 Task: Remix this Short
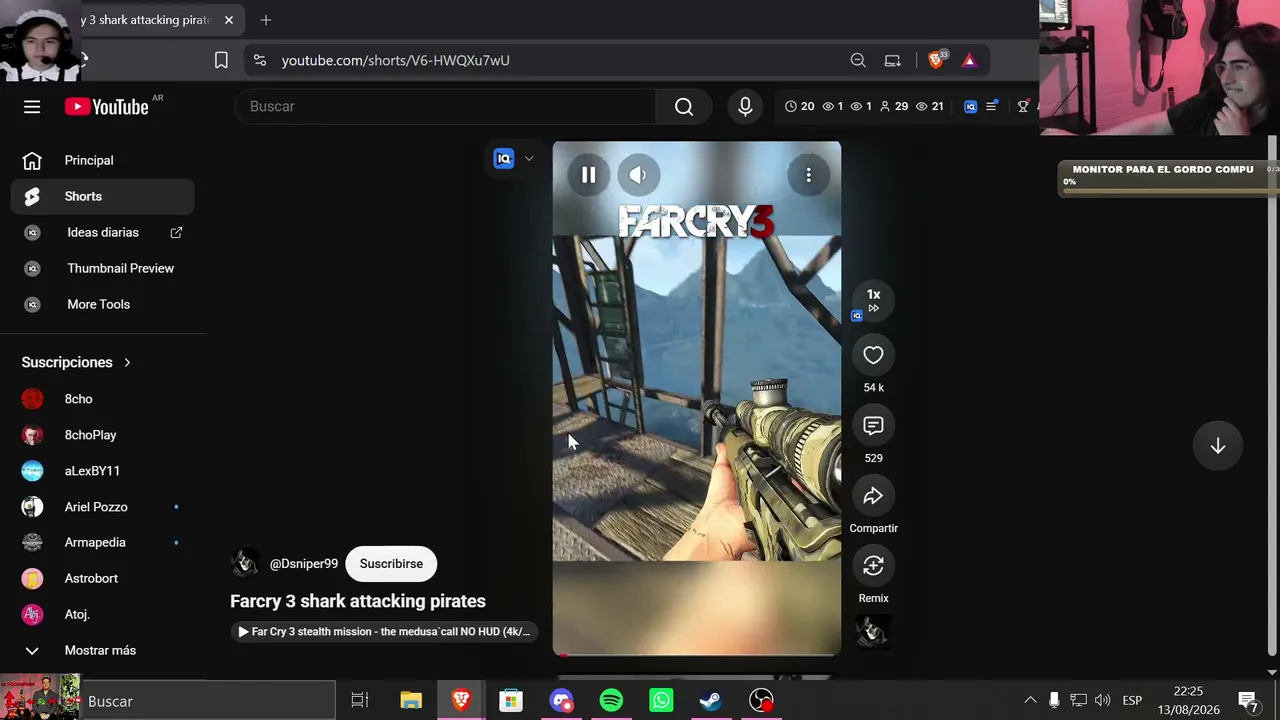[873, 566]
